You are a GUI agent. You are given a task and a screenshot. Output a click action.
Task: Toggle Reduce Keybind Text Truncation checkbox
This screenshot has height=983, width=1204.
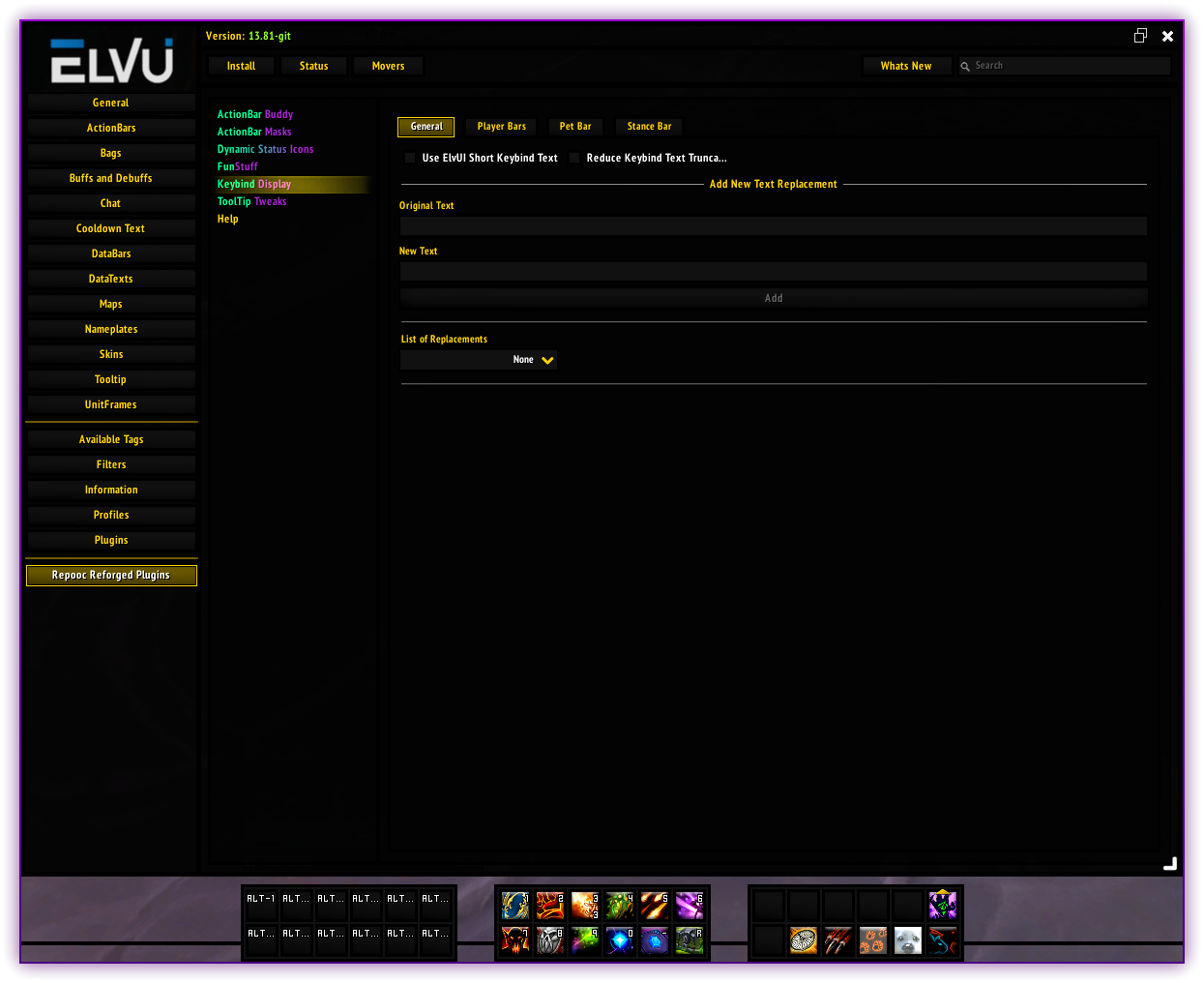574,158
